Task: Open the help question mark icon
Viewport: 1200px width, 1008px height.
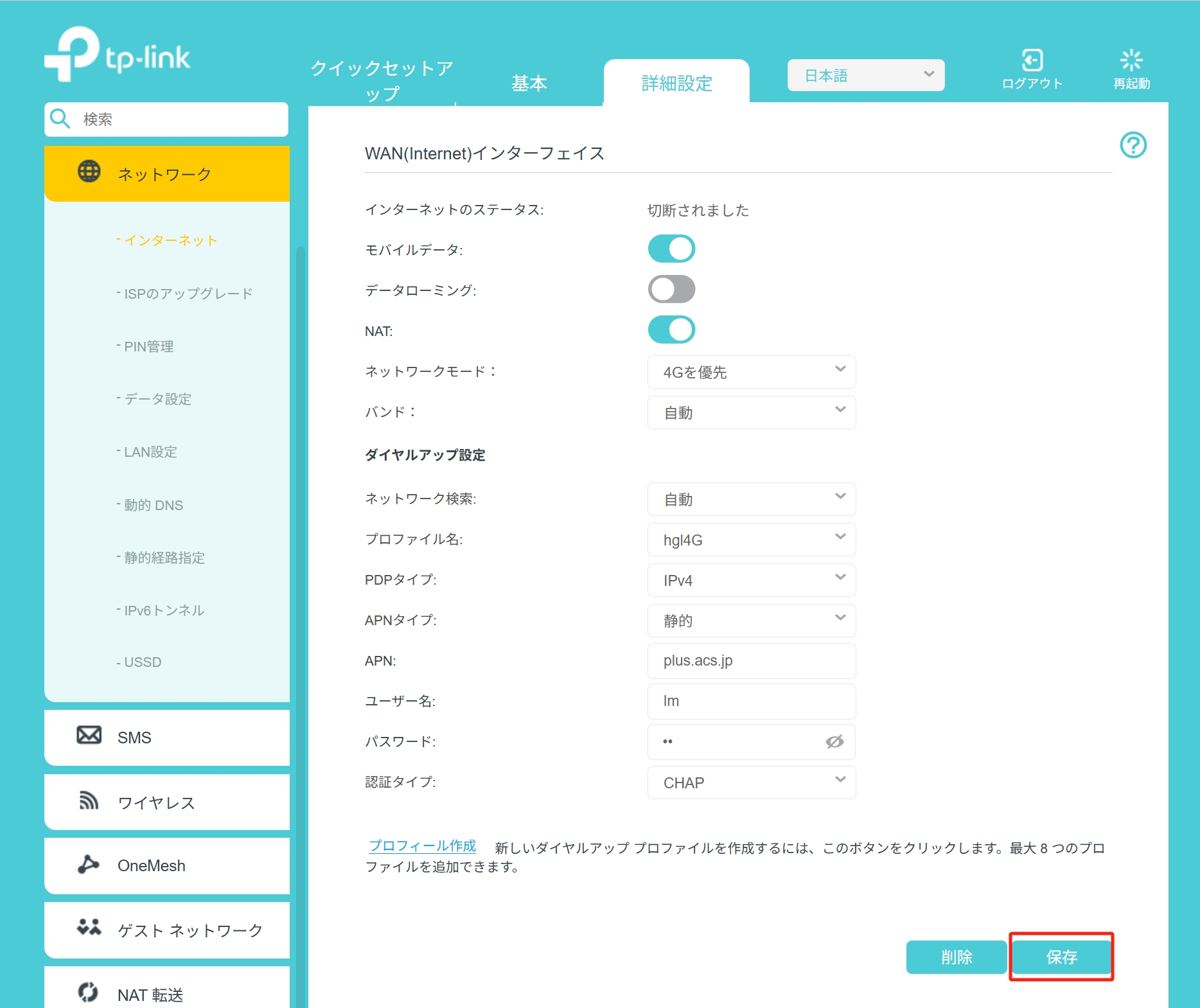Action: tap(1133, 145)
